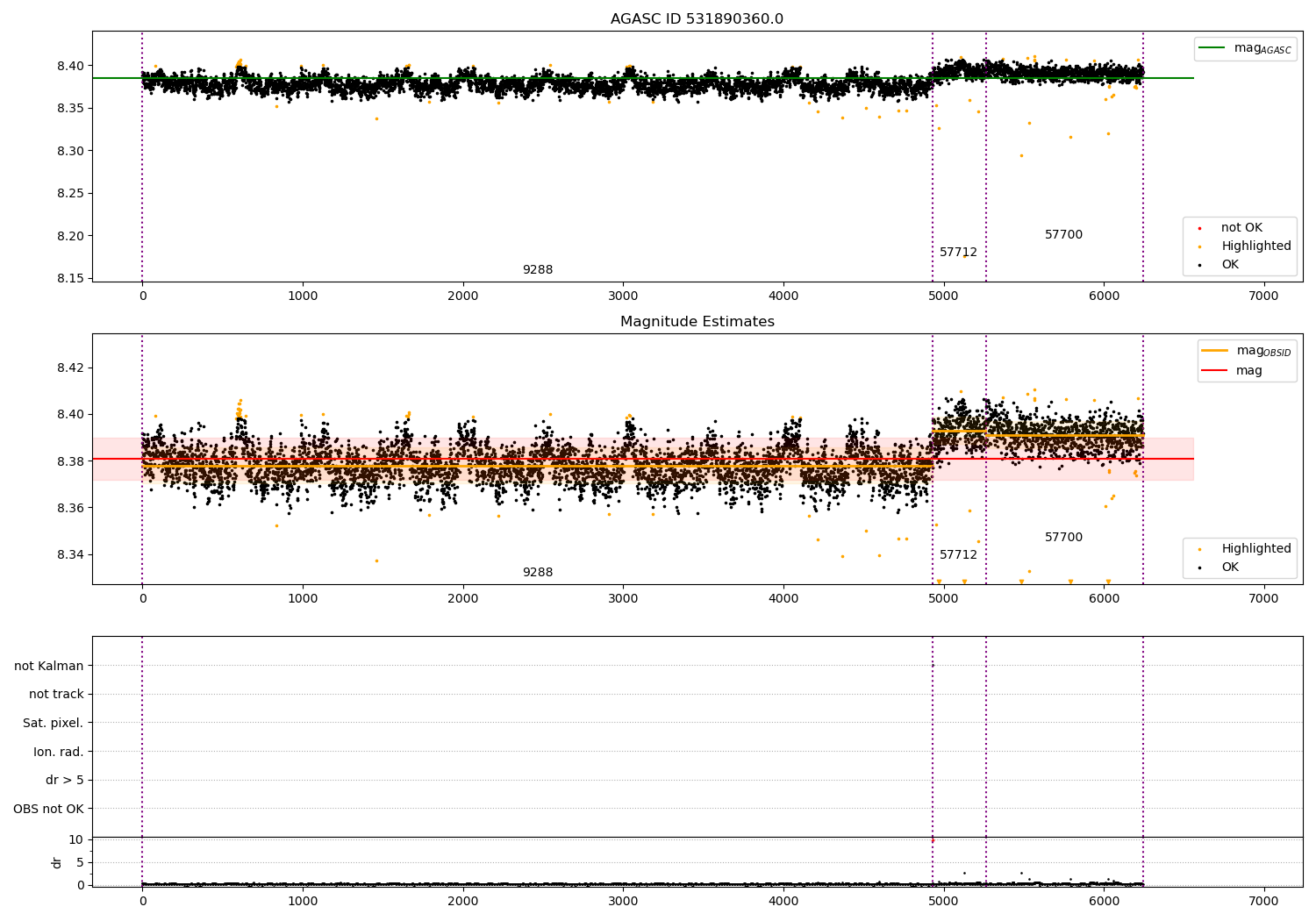
Task: Select the "not OK" legend entry
Action: coord(1241,228)
